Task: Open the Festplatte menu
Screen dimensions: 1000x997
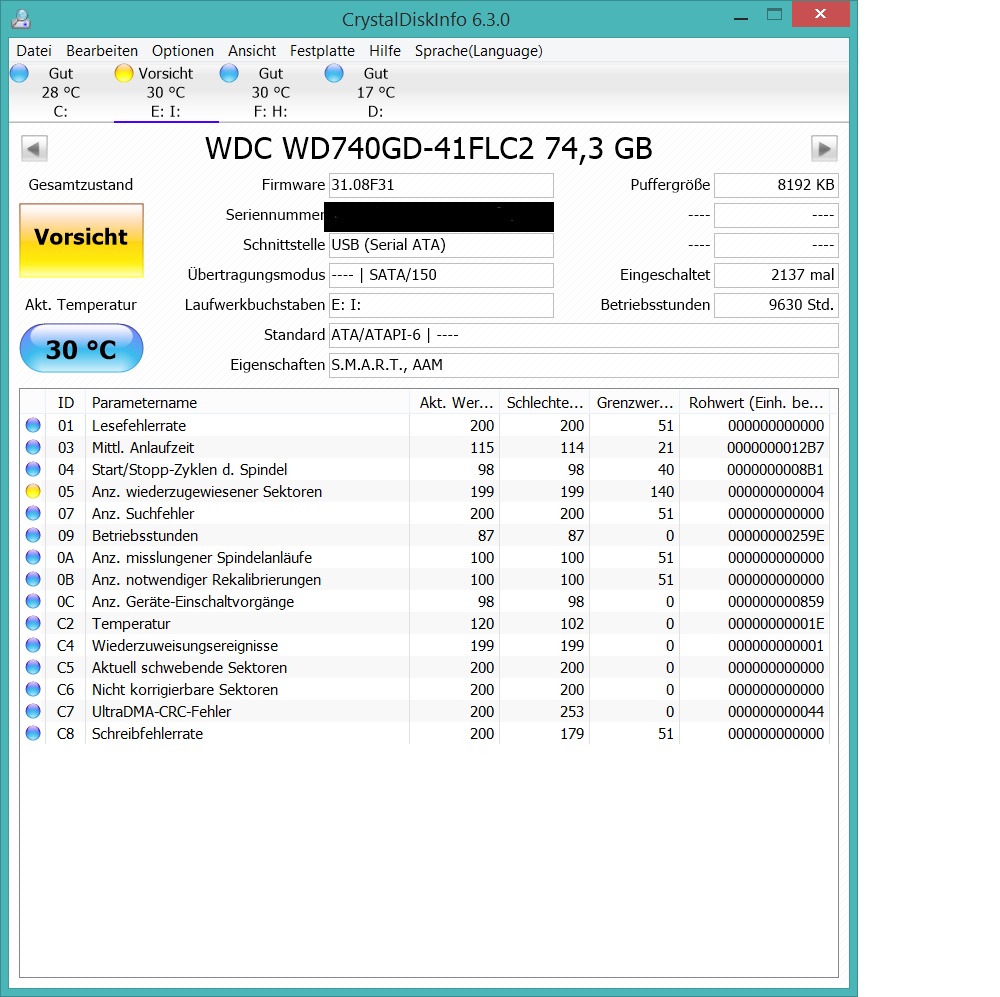Action: [x=322, y=51]
